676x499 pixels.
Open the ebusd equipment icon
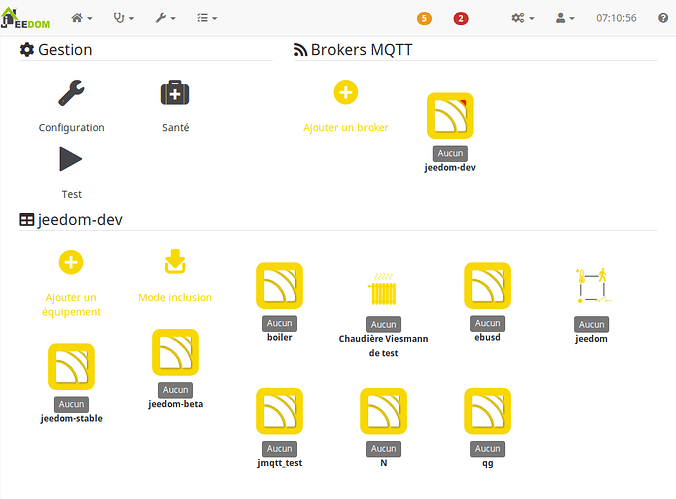click(x=488, y=286)
